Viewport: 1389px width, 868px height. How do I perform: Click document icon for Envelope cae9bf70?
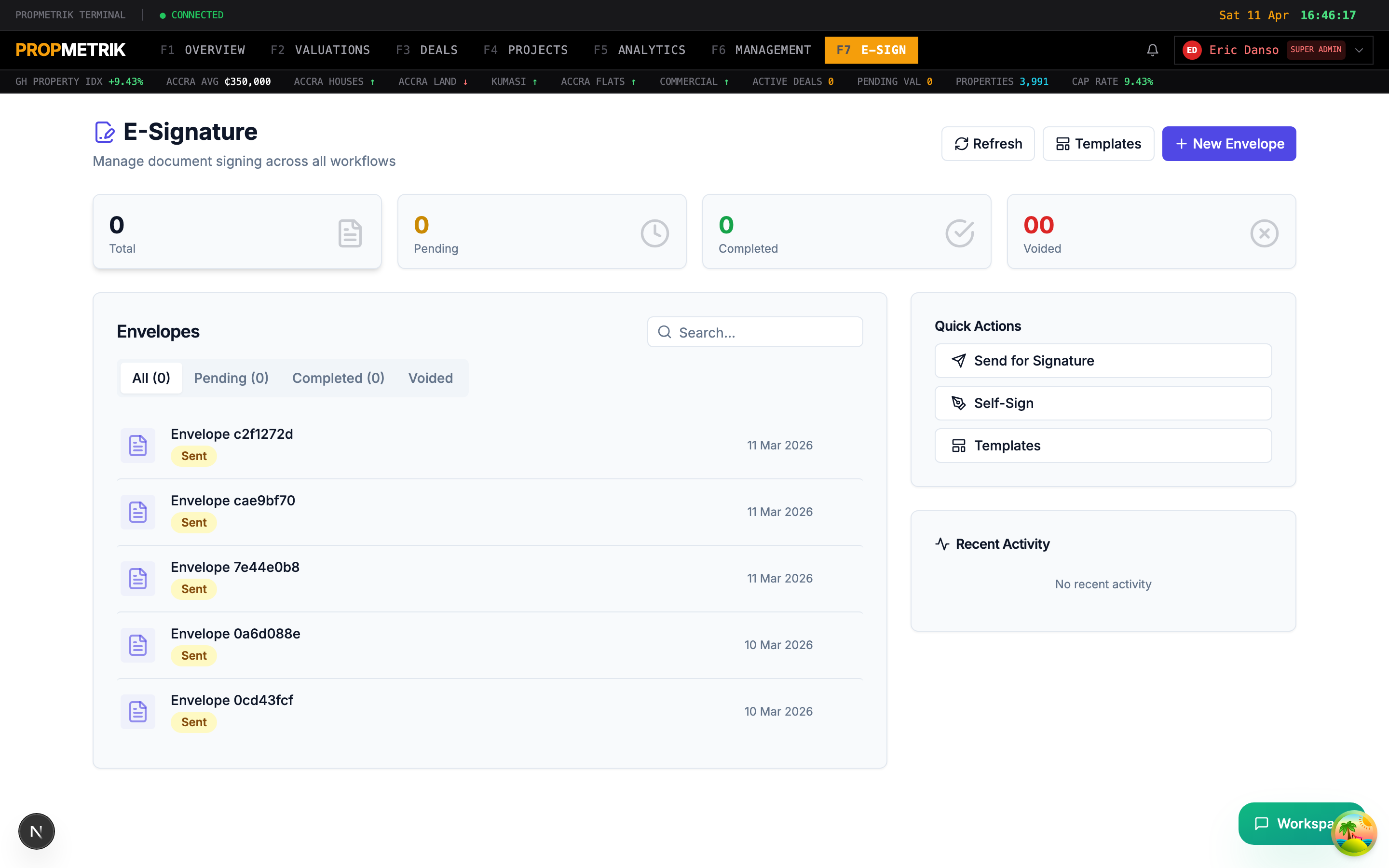tap(138, 512)
